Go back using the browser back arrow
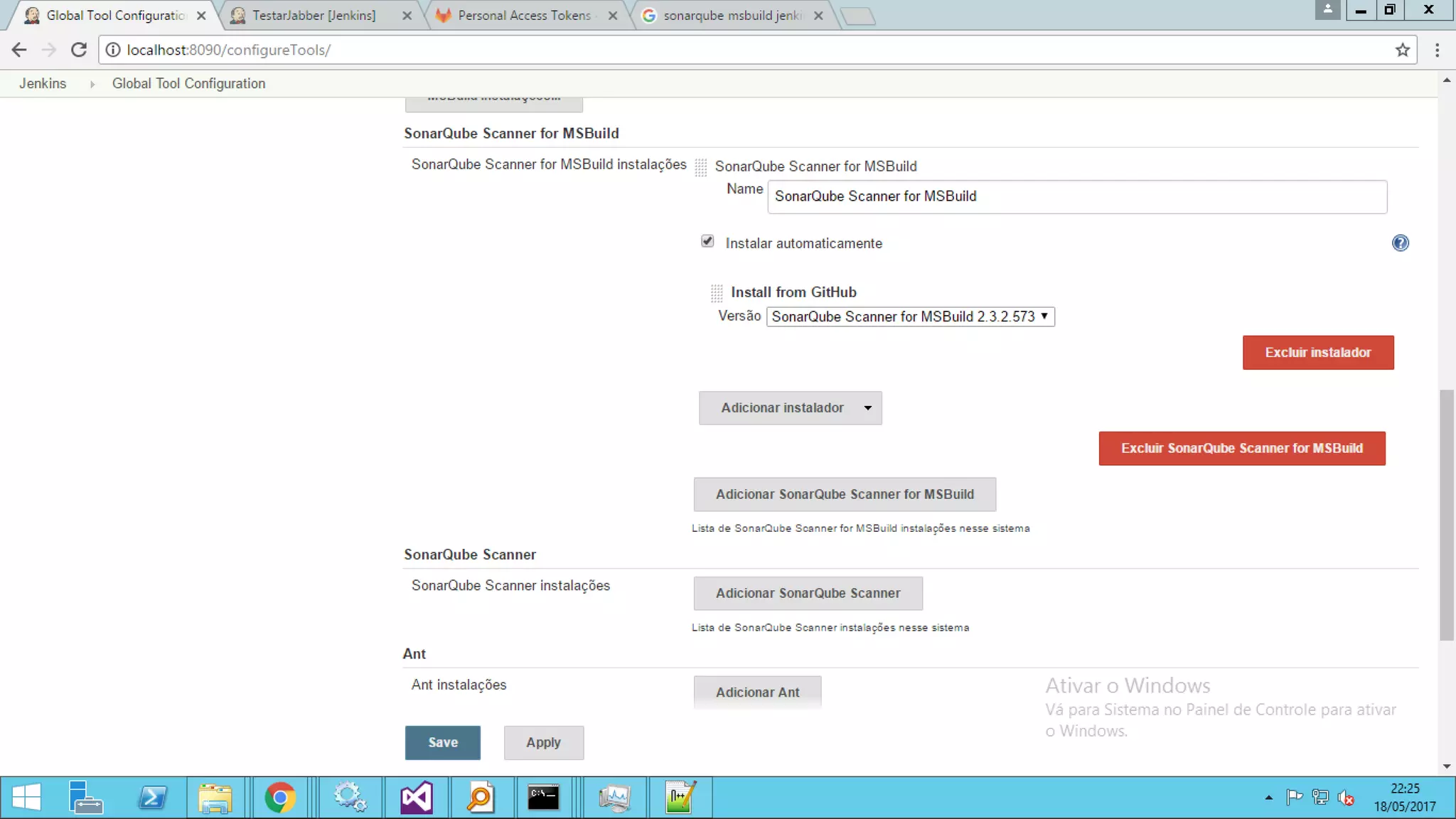This screenshot has height=819, width=1456. (19, 50)
